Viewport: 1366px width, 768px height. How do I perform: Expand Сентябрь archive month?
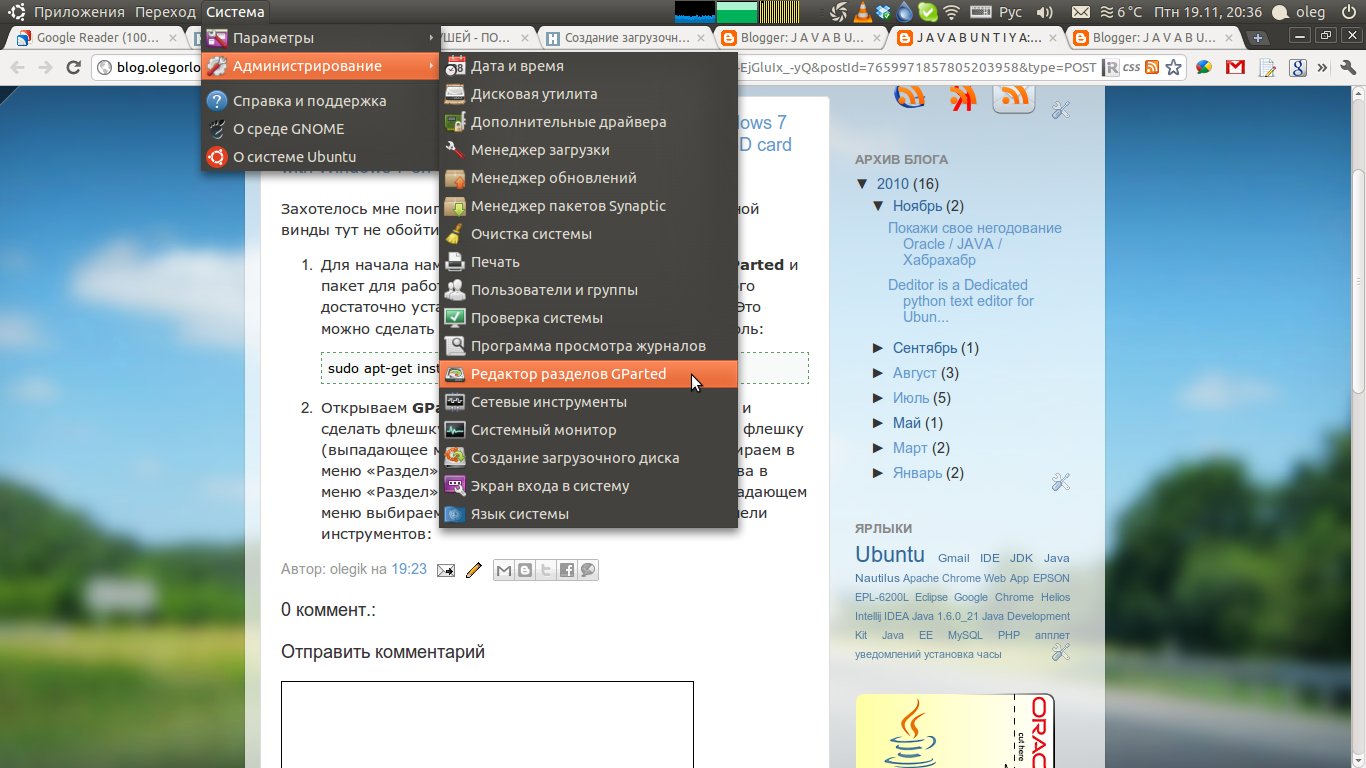879,348
